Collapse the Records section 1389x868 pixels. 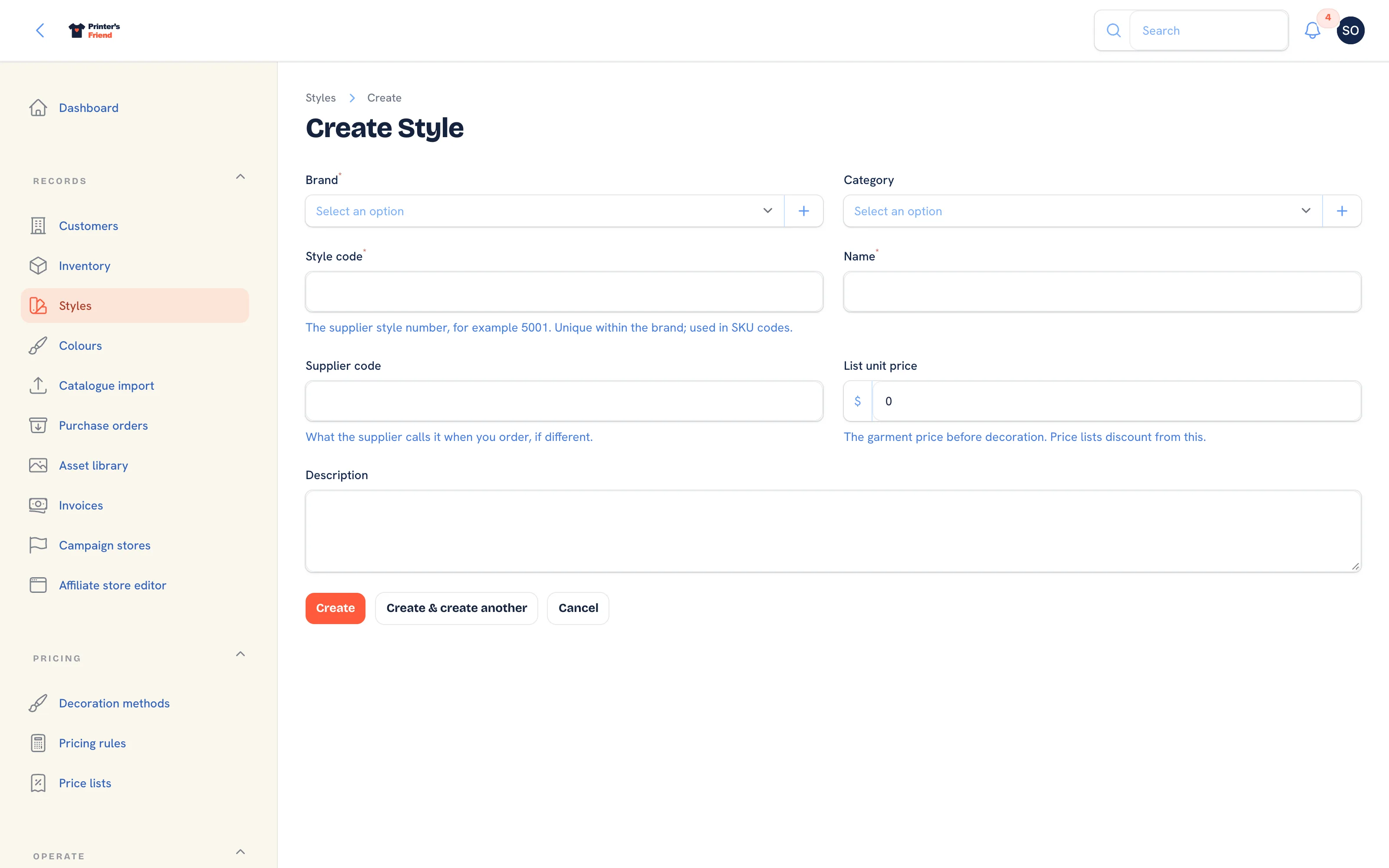(x=240, y=177)
